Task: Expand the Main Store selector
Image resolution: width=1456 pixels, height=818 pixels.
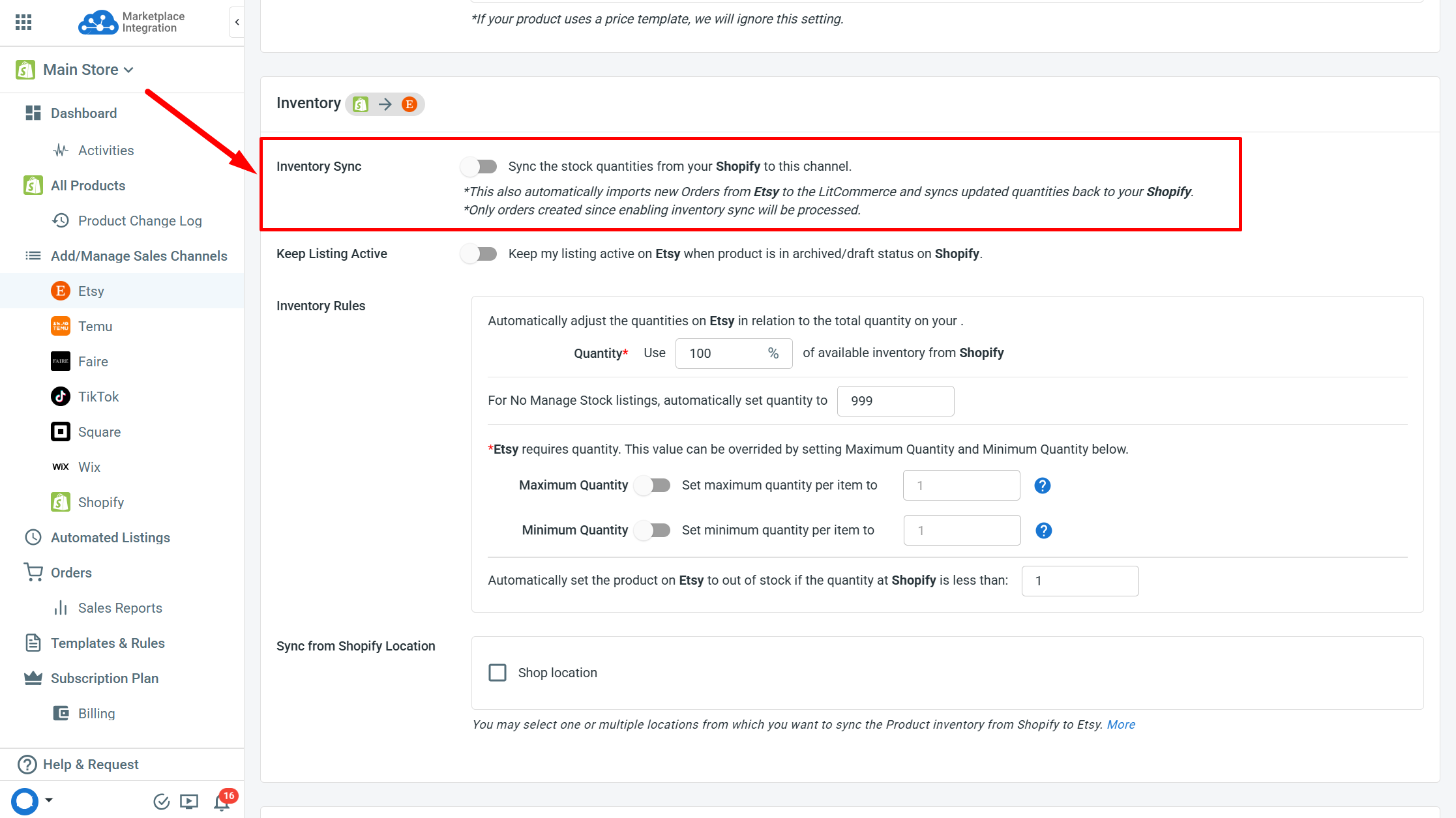Action: tap(88, 70)
